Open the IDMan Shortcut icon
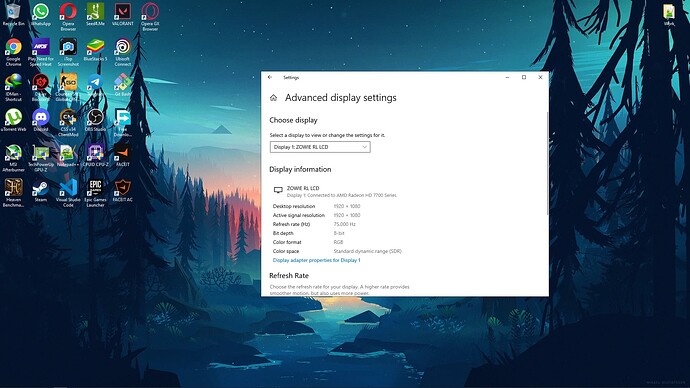Viewport: 690px width, 388px height. click(x=14, y=88)
